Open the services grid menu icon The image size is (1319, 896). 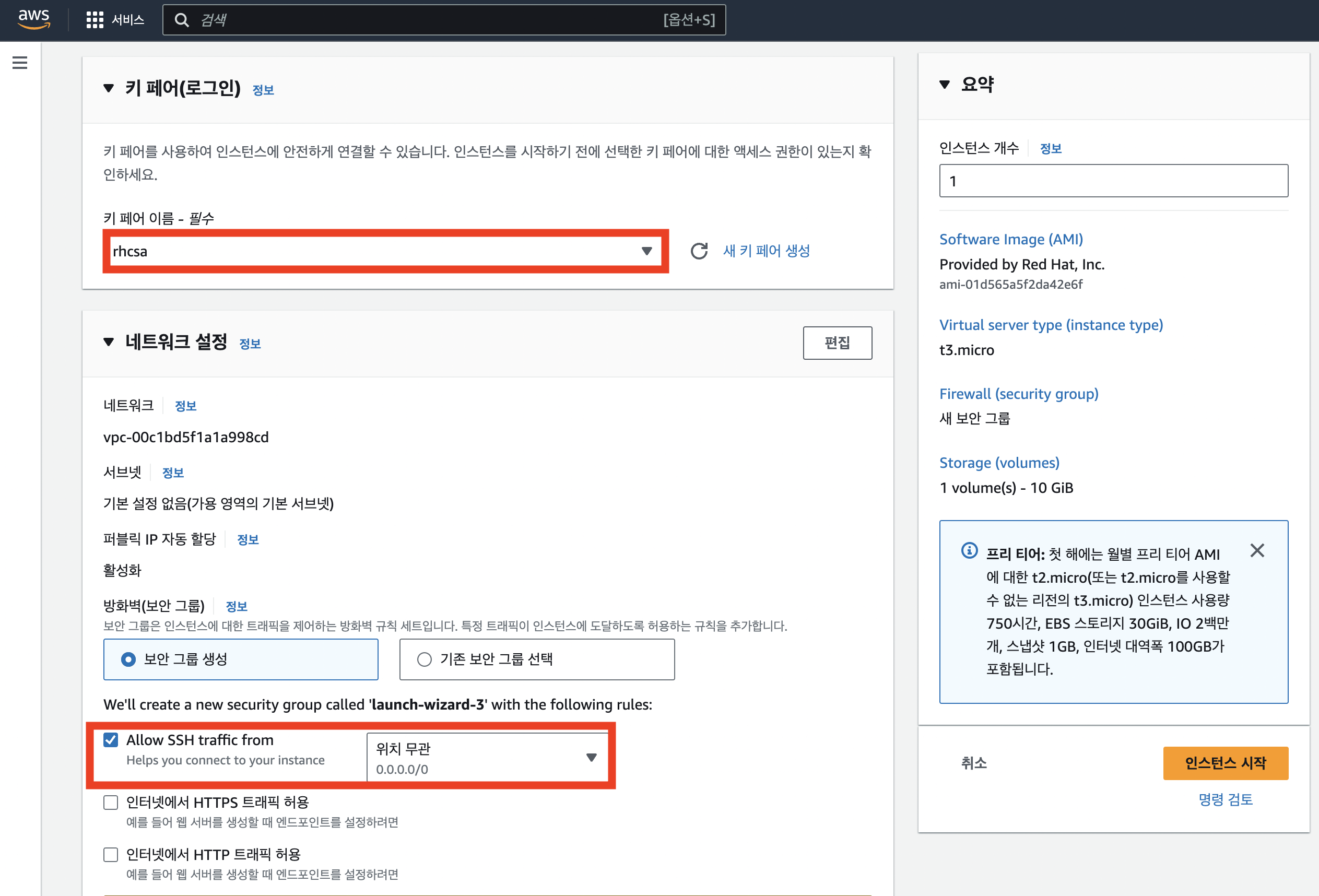point(94,20)
